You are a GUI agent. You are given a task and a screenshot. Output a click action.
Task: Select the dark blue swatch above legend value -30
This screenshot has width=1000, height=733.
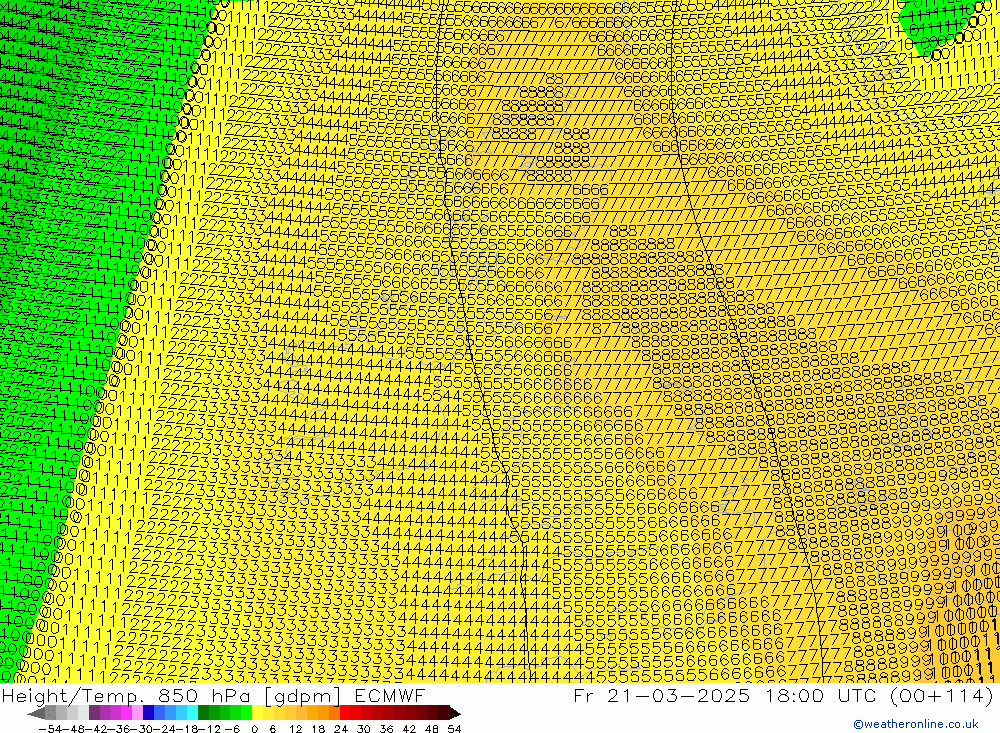click(148, 713)
